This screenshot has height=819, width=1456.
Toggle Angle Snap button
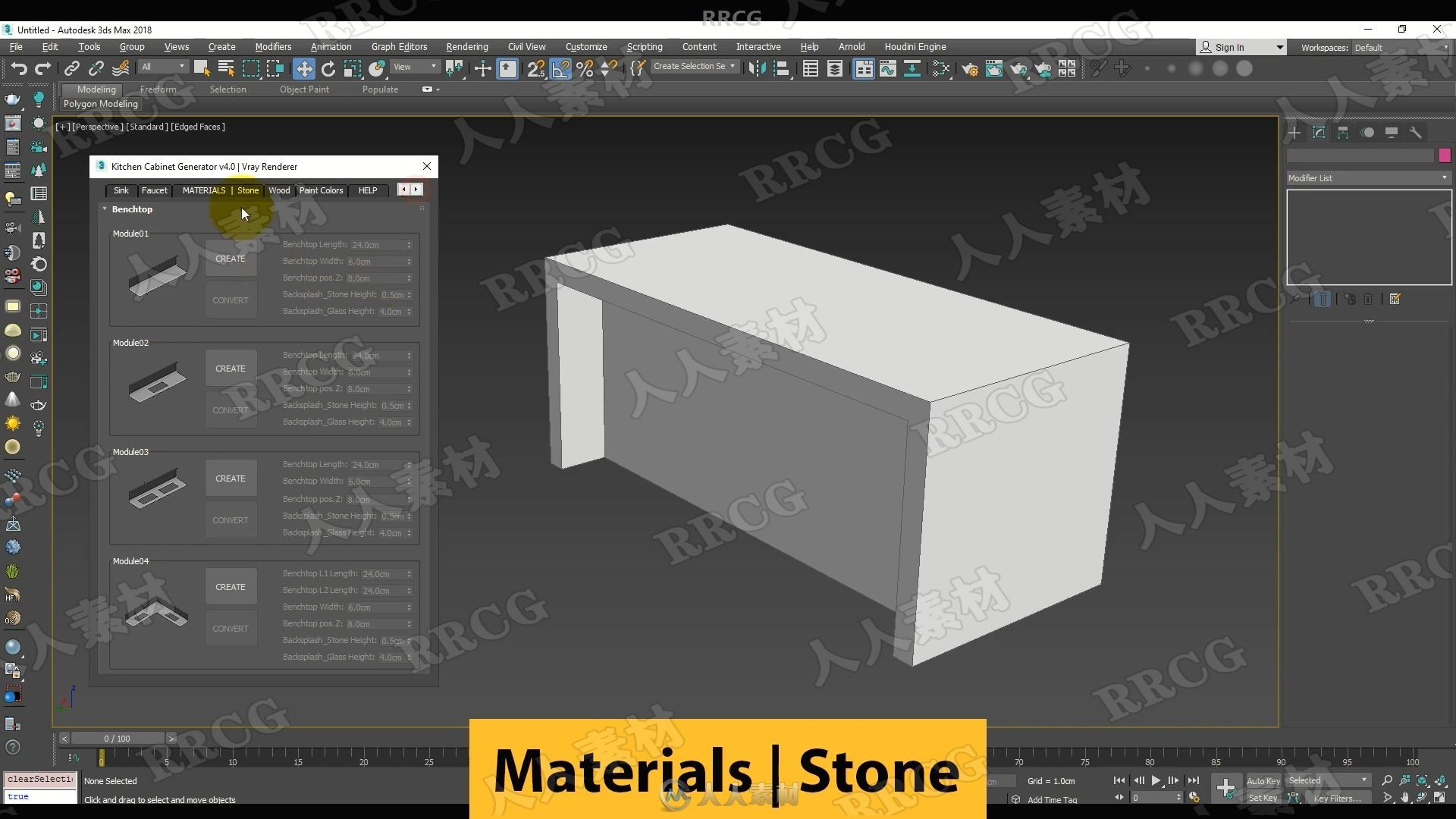(x=560, y=69)
